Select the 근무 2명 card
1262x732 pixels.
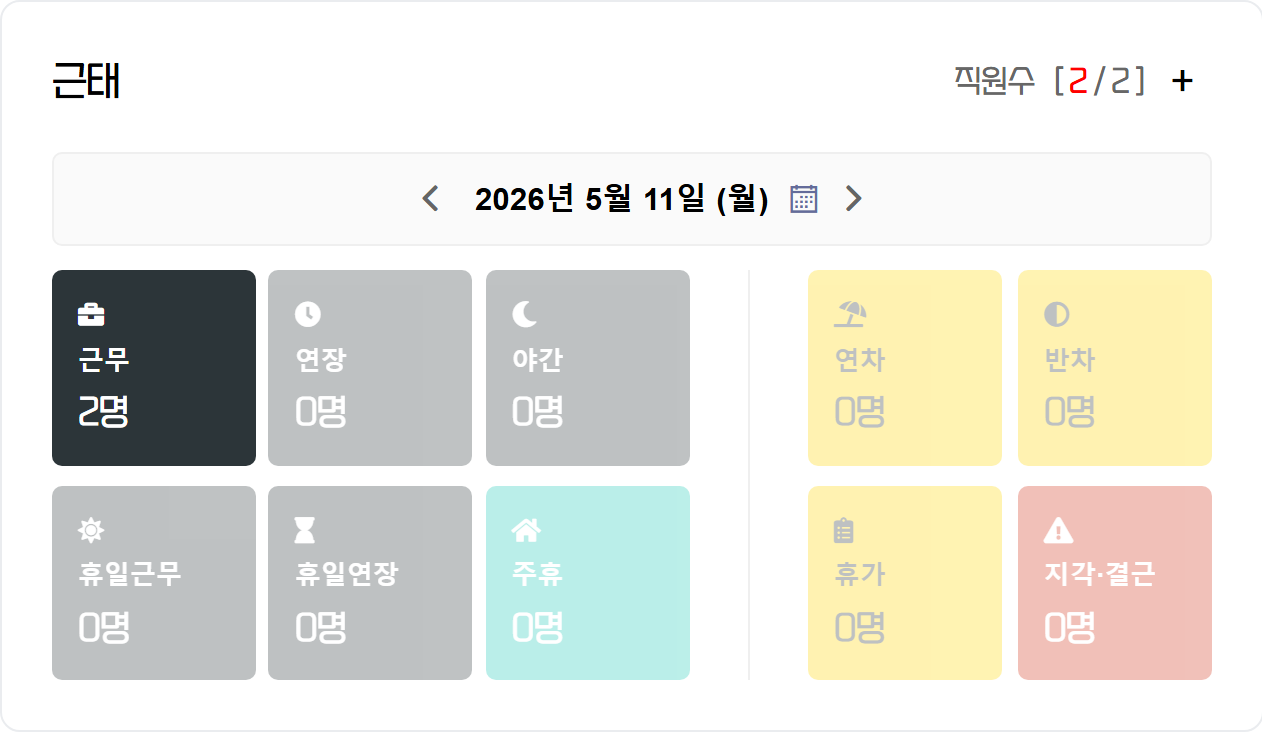(x=154, y=368)
